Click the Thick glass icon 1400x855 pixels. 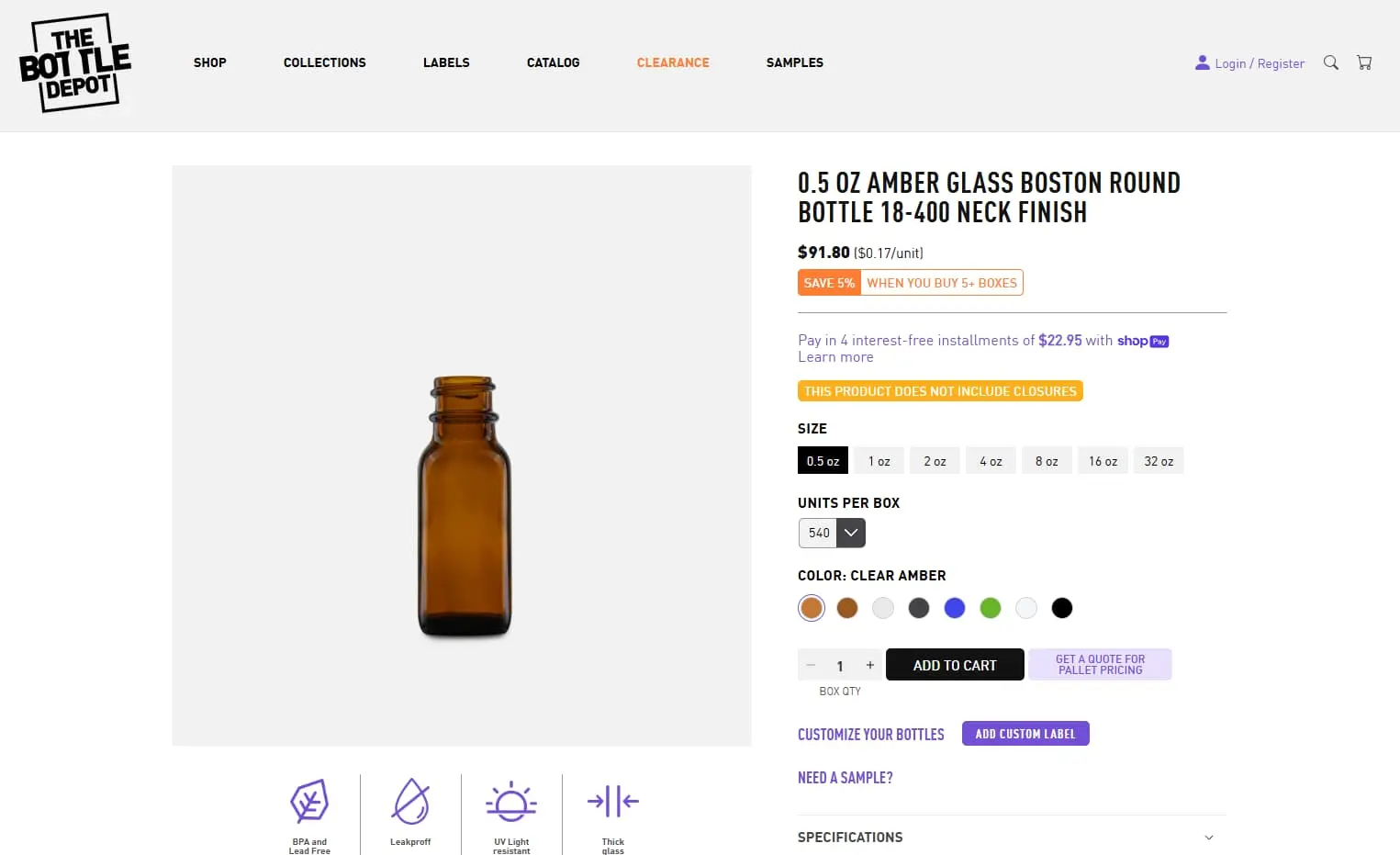612,800
